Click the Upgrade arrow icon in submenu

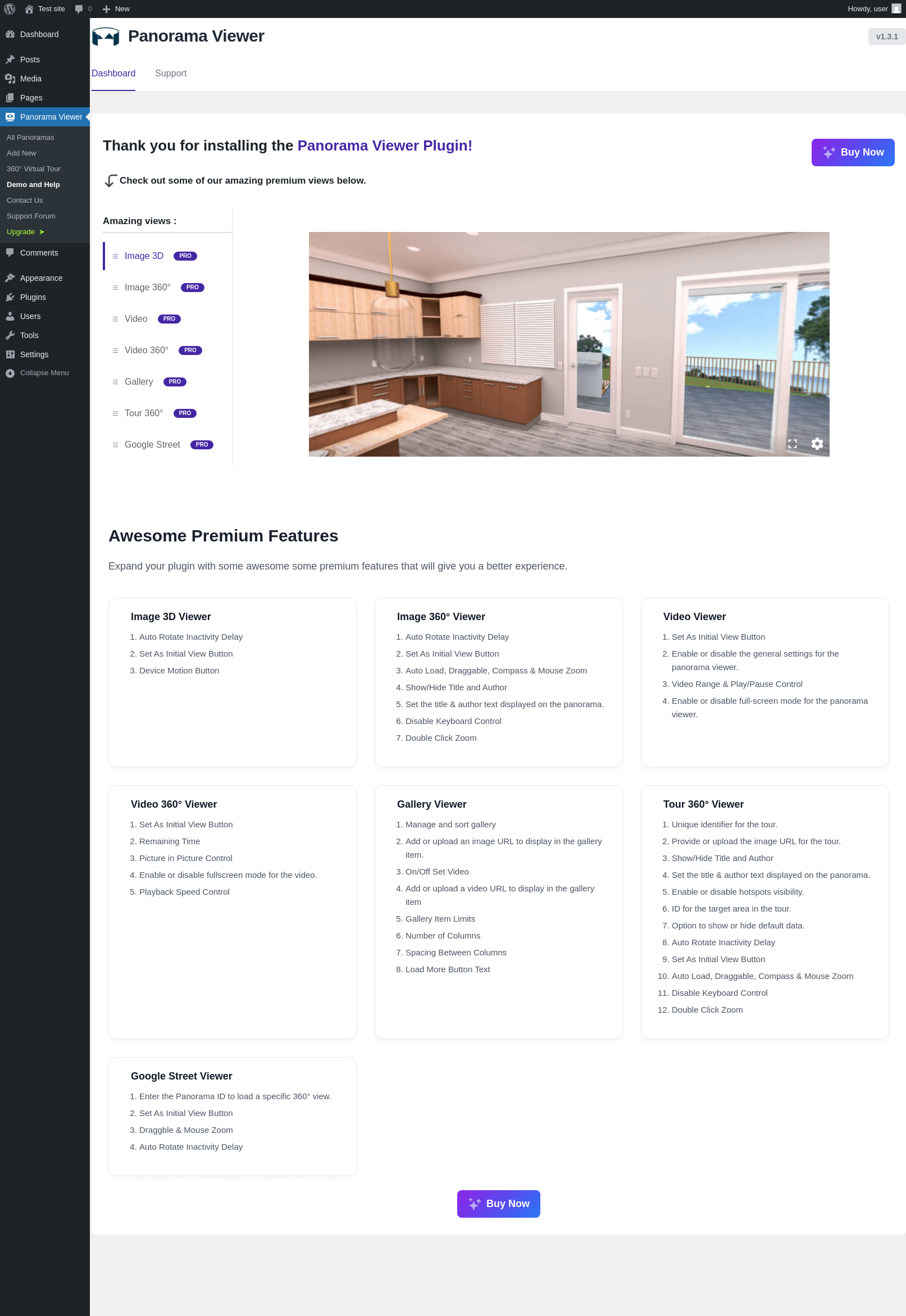[42, 231]
